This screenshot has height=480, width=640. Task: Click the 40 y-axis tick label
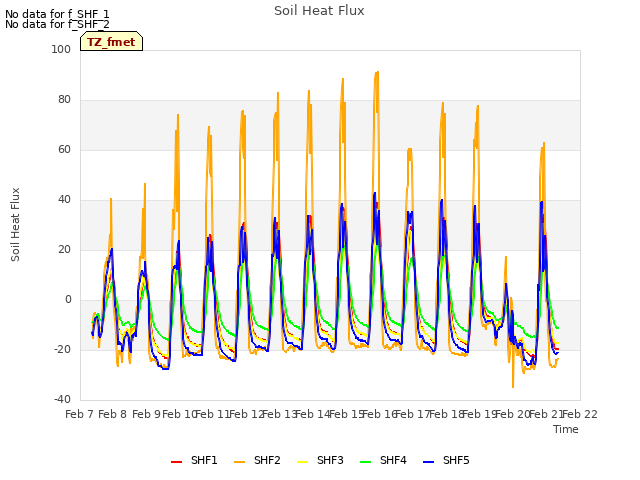pyautogui.click(x=64, y=200)
